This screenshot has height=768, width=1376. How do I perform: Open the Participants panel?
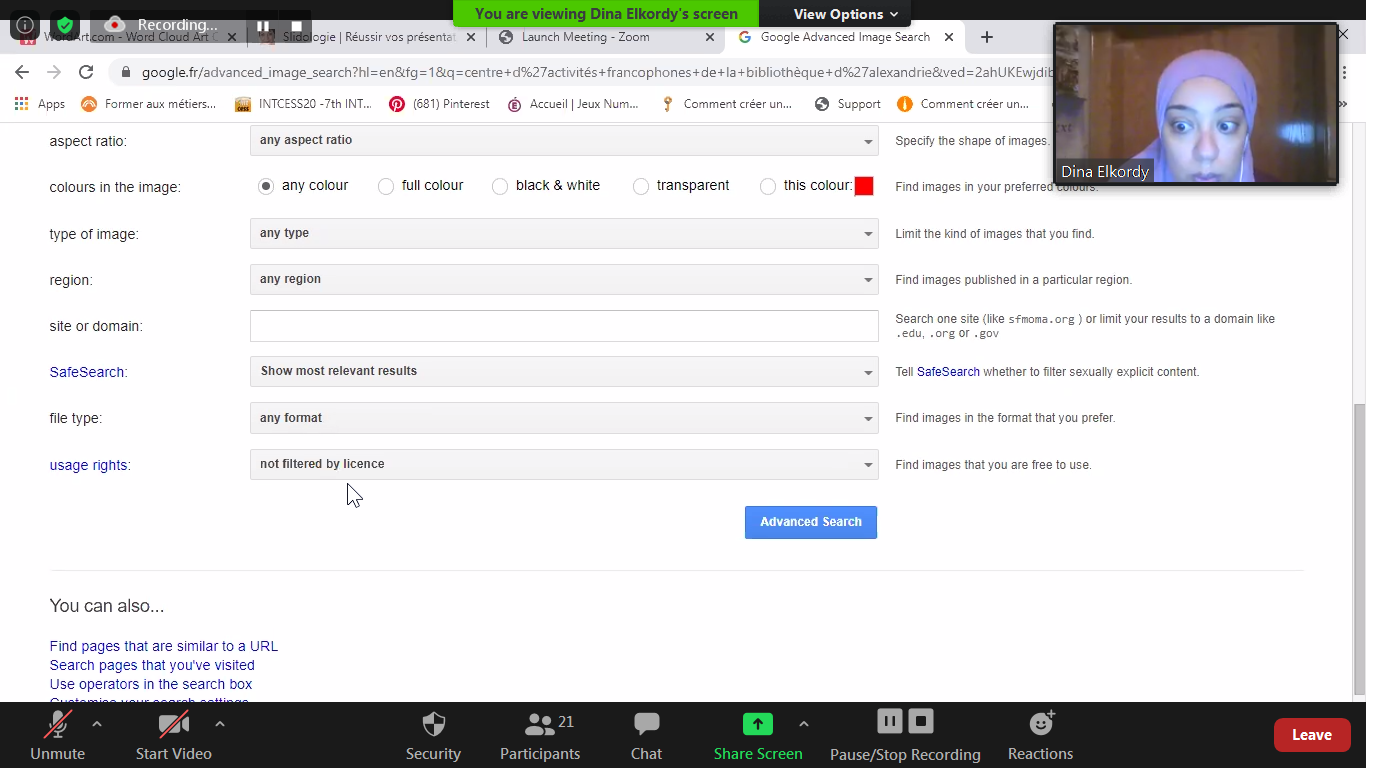coord(540,725)
